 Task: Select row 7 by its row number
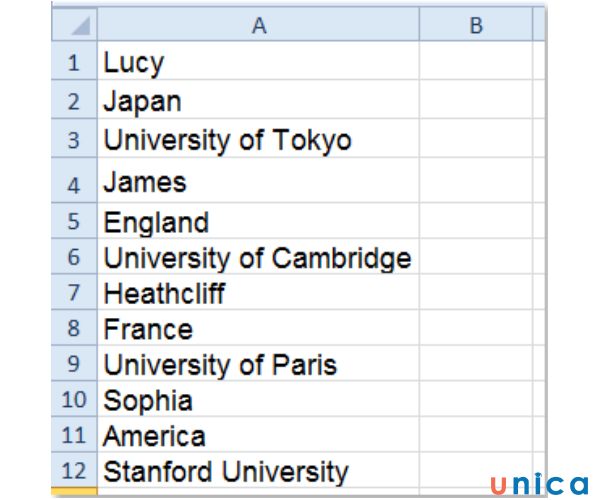click(75, 294)
